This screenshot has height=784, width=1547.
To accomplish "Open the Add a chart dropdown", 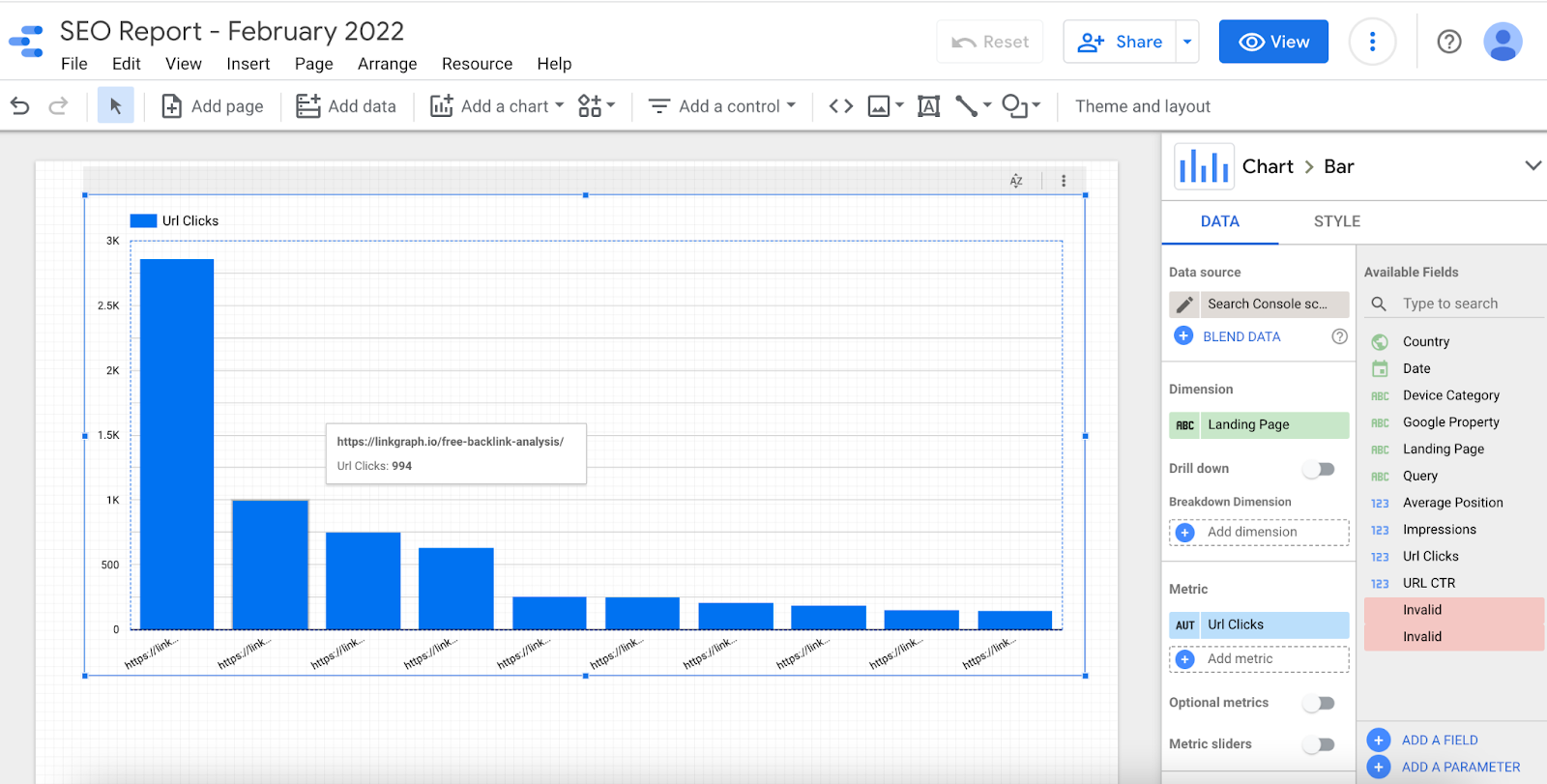I will 497,106.
